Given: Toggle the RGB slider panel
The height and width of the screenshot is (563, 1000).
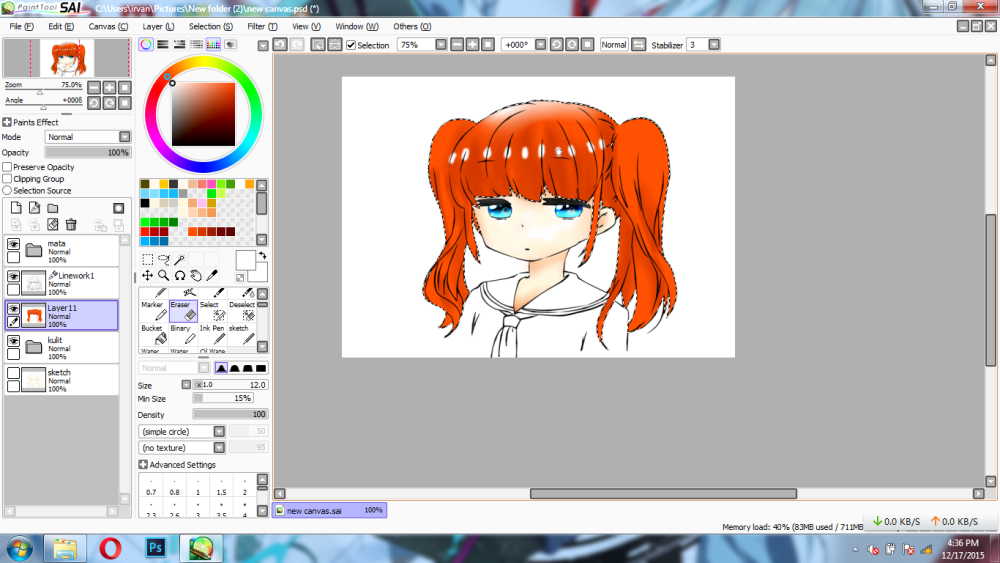Looking at the screenshot, I should coord(163,45).
